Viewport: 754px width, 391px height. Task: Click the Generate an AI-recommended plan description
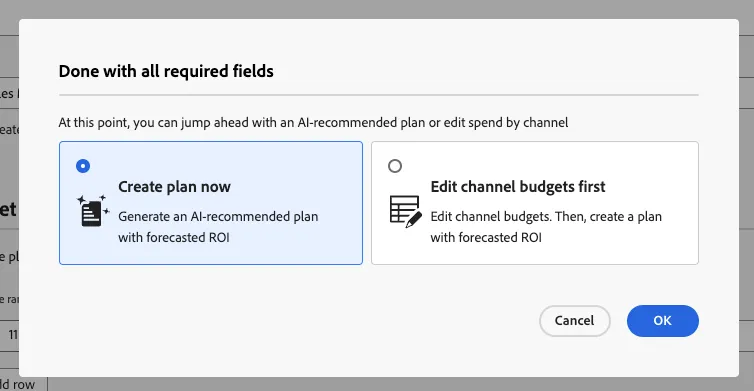click(218, 227)
